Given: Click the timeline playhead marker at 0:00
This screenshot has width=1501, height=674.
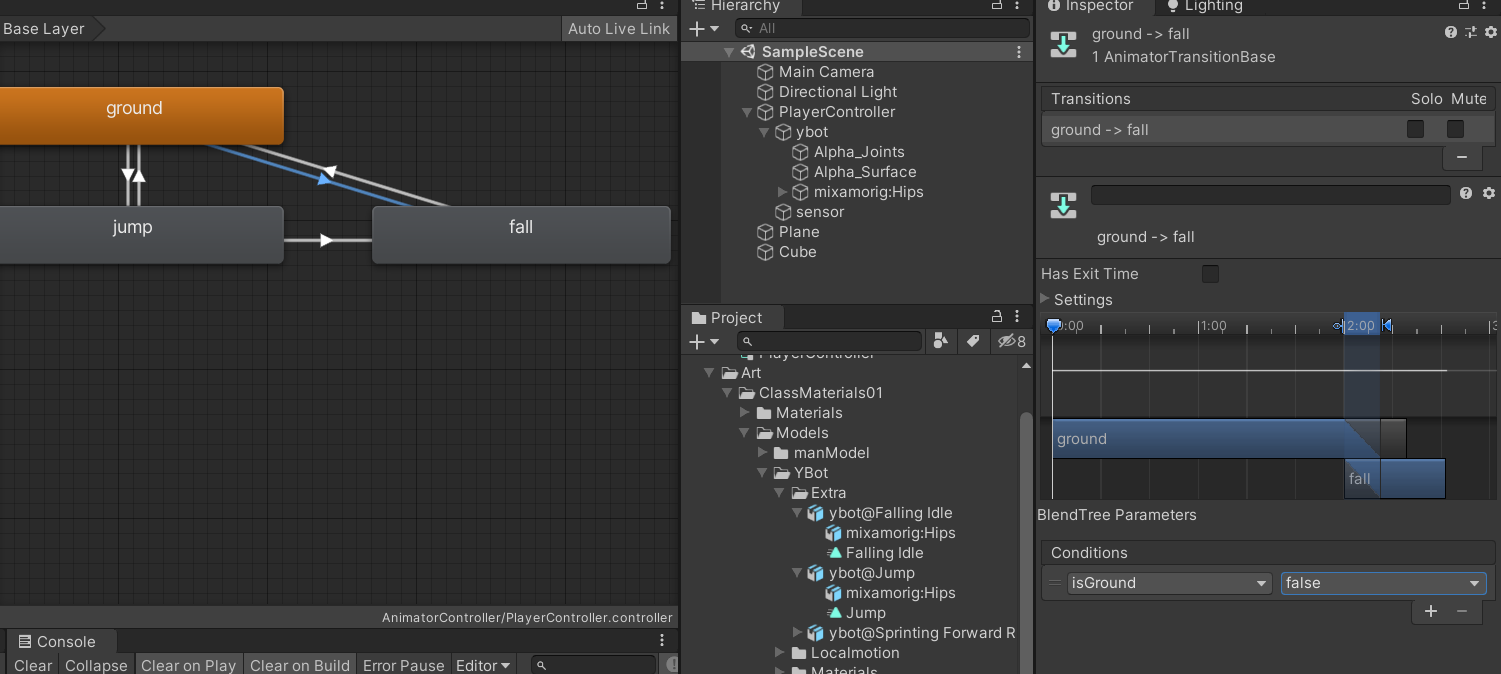Looking at the screenshot, I should tap(1053, 326).
